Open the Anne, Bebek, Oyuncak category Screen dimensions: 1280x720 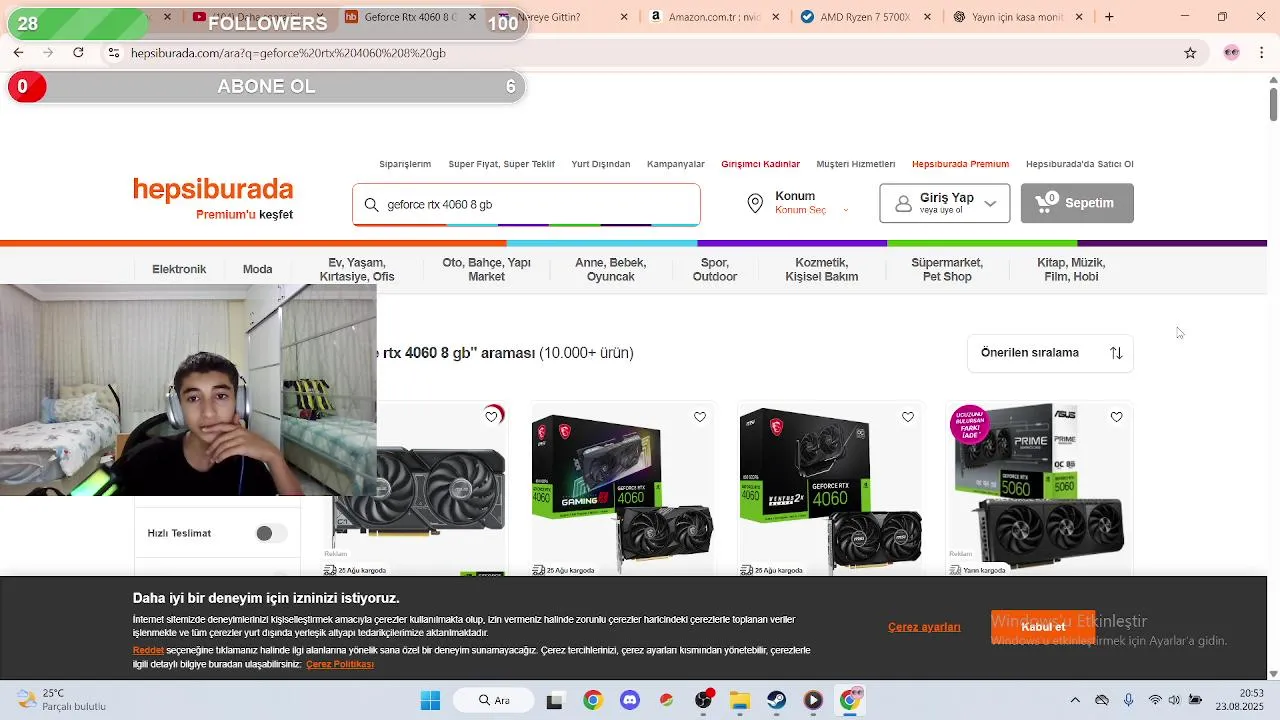click(x=610, y=270)
